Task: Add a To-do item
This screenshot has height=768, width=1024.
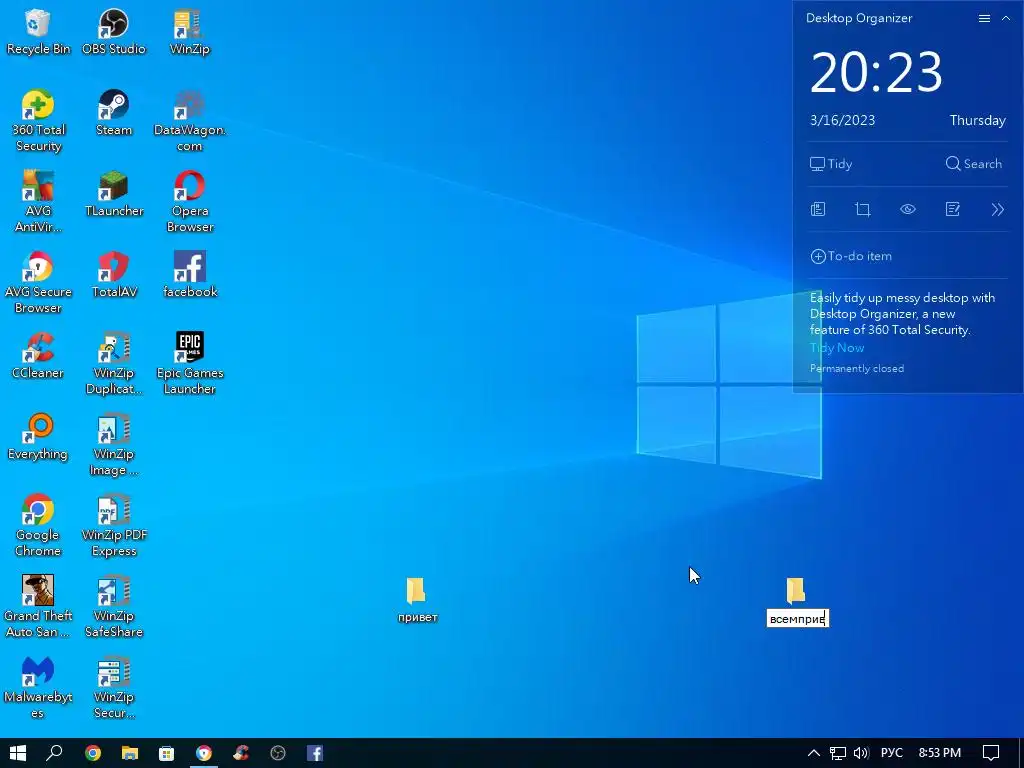Action: click(x=851, y=256)
